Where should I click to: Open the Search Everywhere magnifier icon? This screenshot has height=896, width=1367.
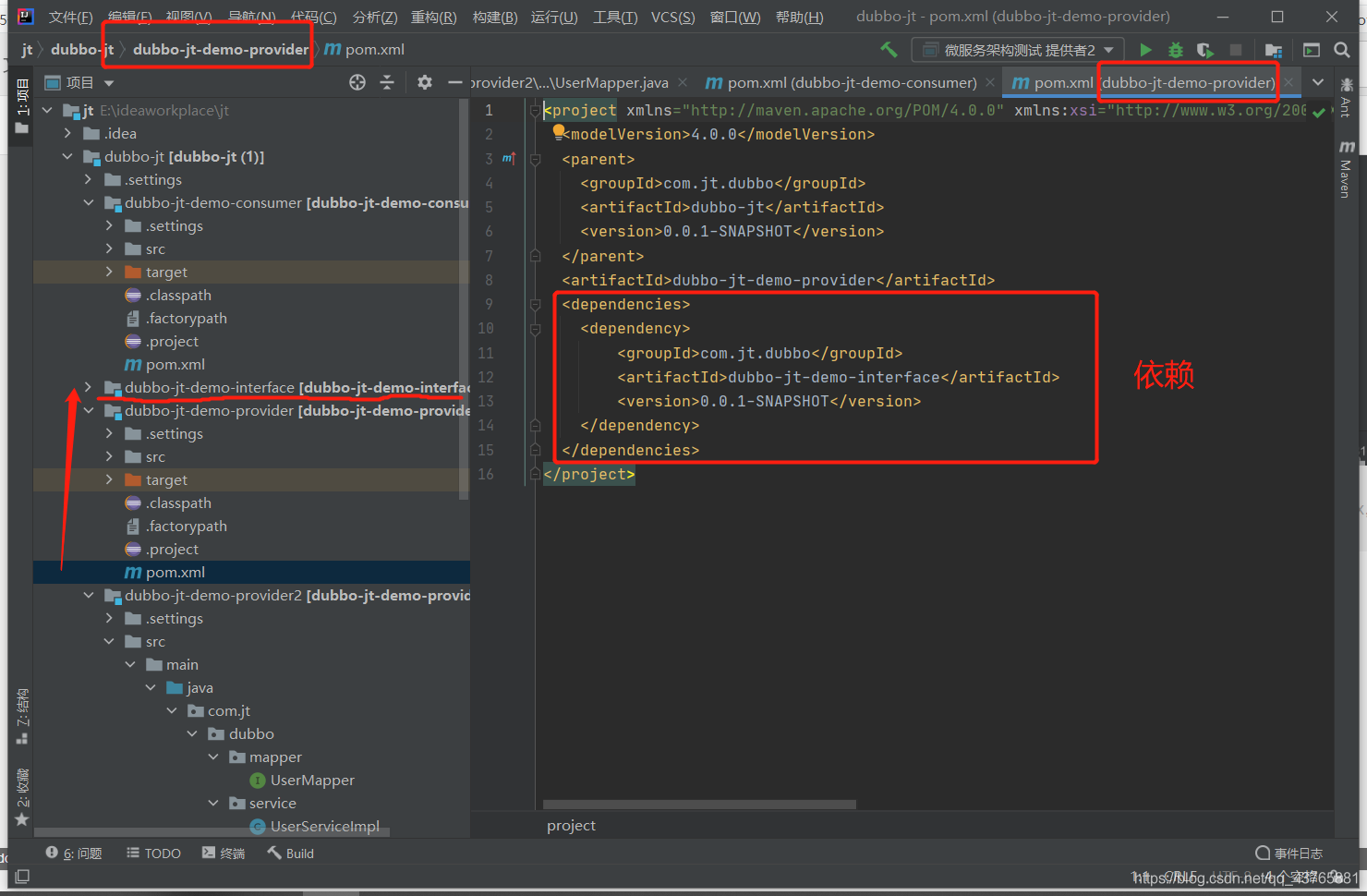1342,50
